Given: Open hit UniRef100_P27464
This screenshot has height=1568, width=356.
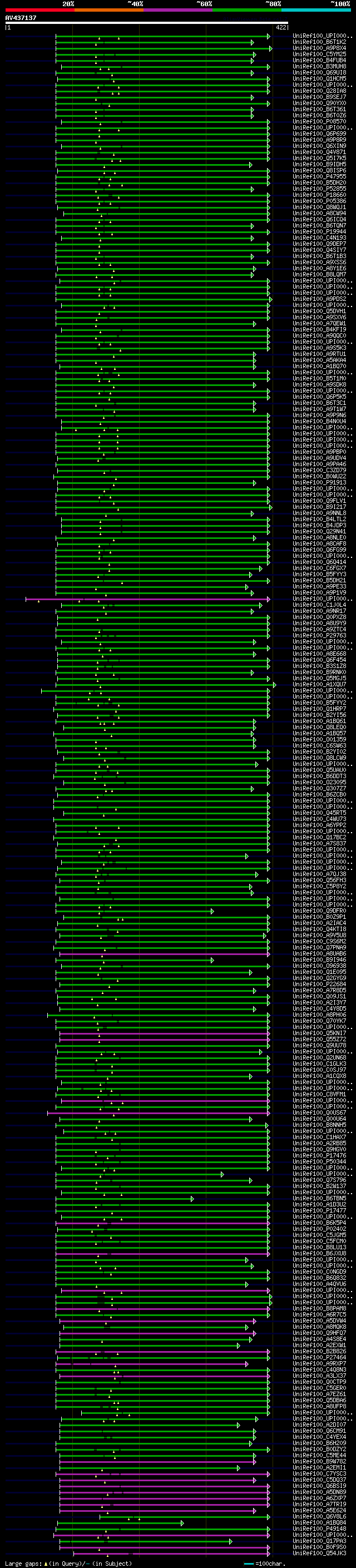Looking at the screenshot, I should point(319,1357).
